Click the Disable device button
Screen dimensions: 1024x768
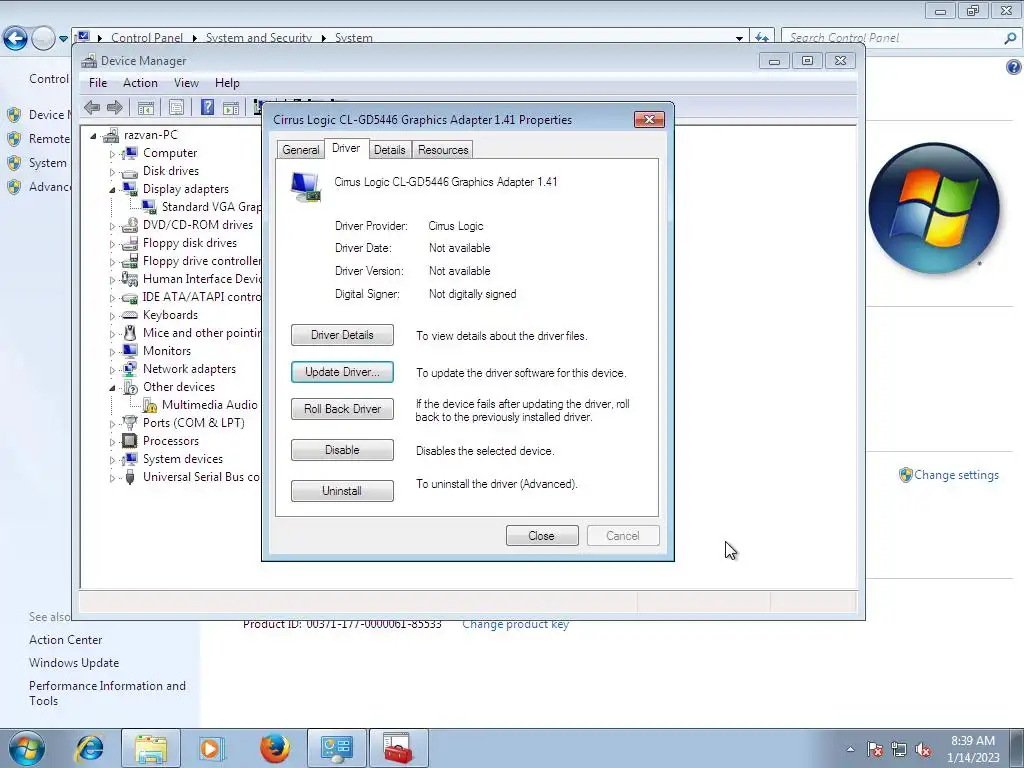(x=342, y=450)
